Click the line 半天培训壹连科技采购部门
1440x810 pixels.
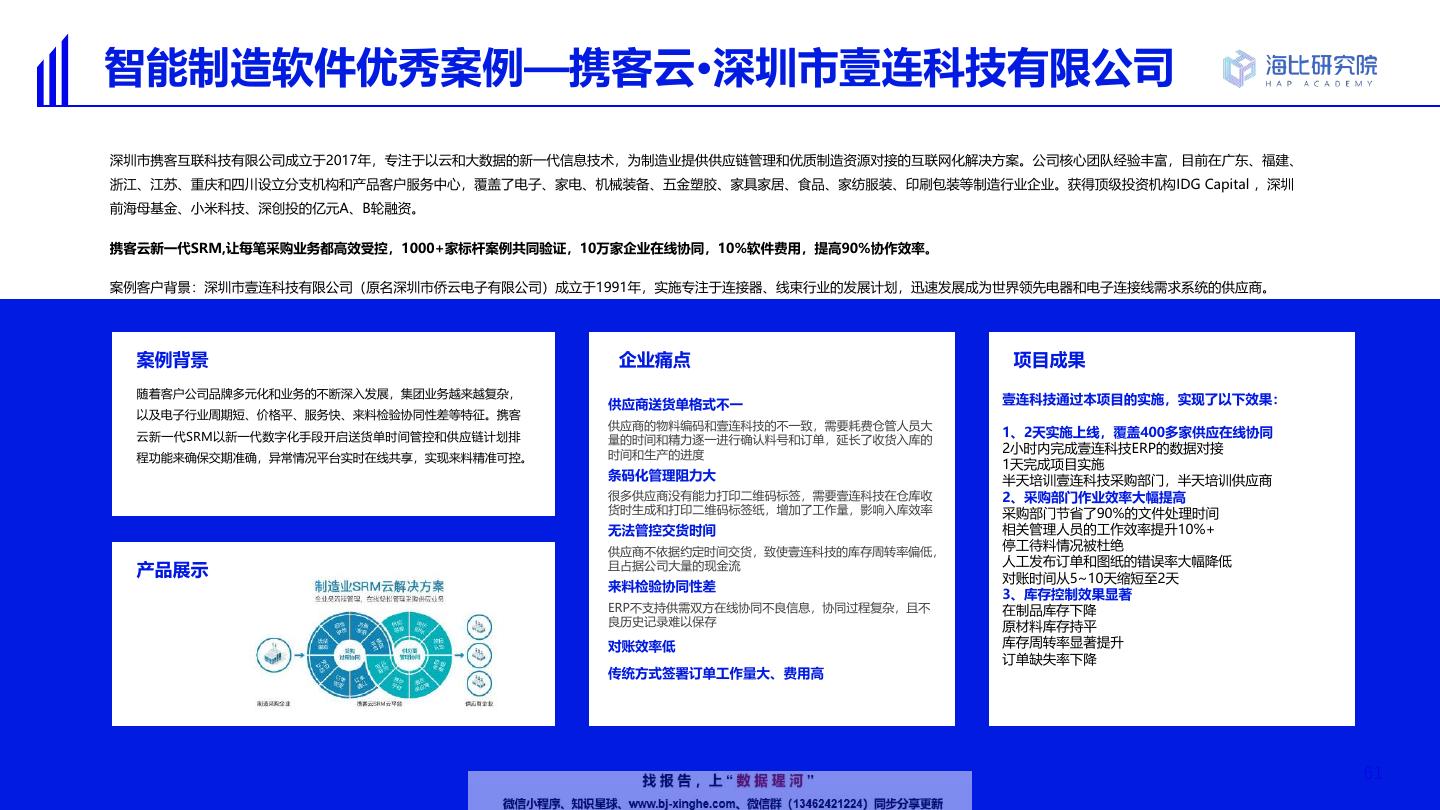[1137, 481]
